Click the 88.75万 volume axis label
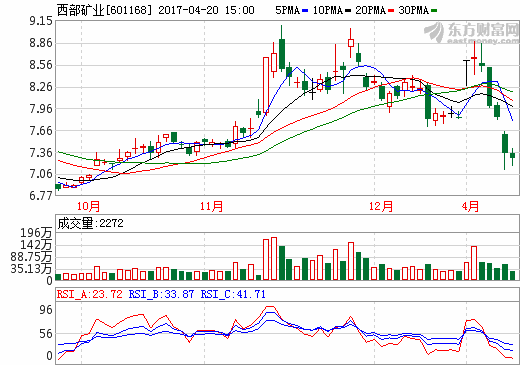The image size is (520, 365). point(31,257)
